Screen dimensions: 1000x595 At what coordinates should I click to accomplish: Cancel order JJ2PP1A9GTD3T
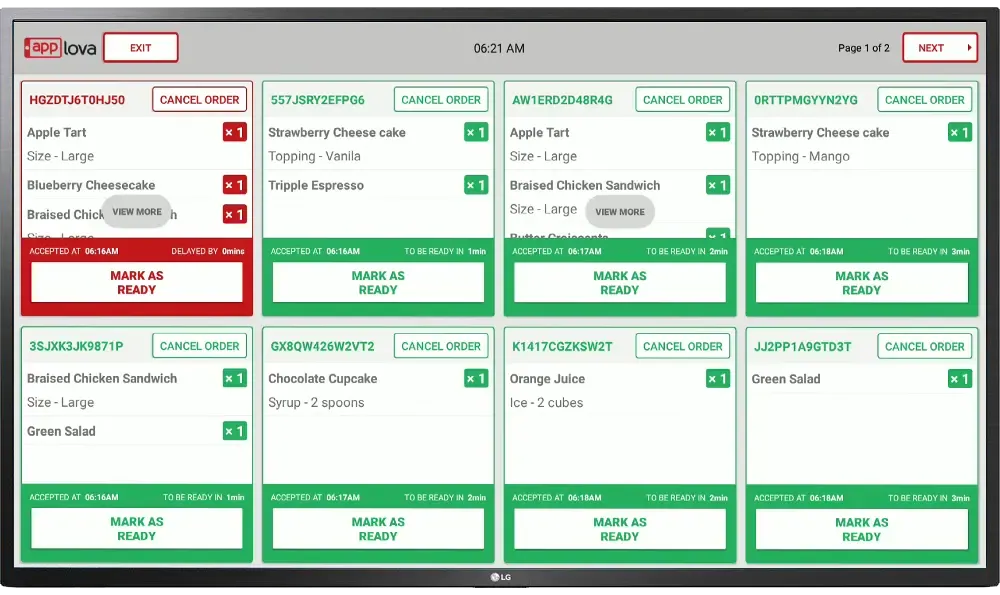[x=924, y=346]
